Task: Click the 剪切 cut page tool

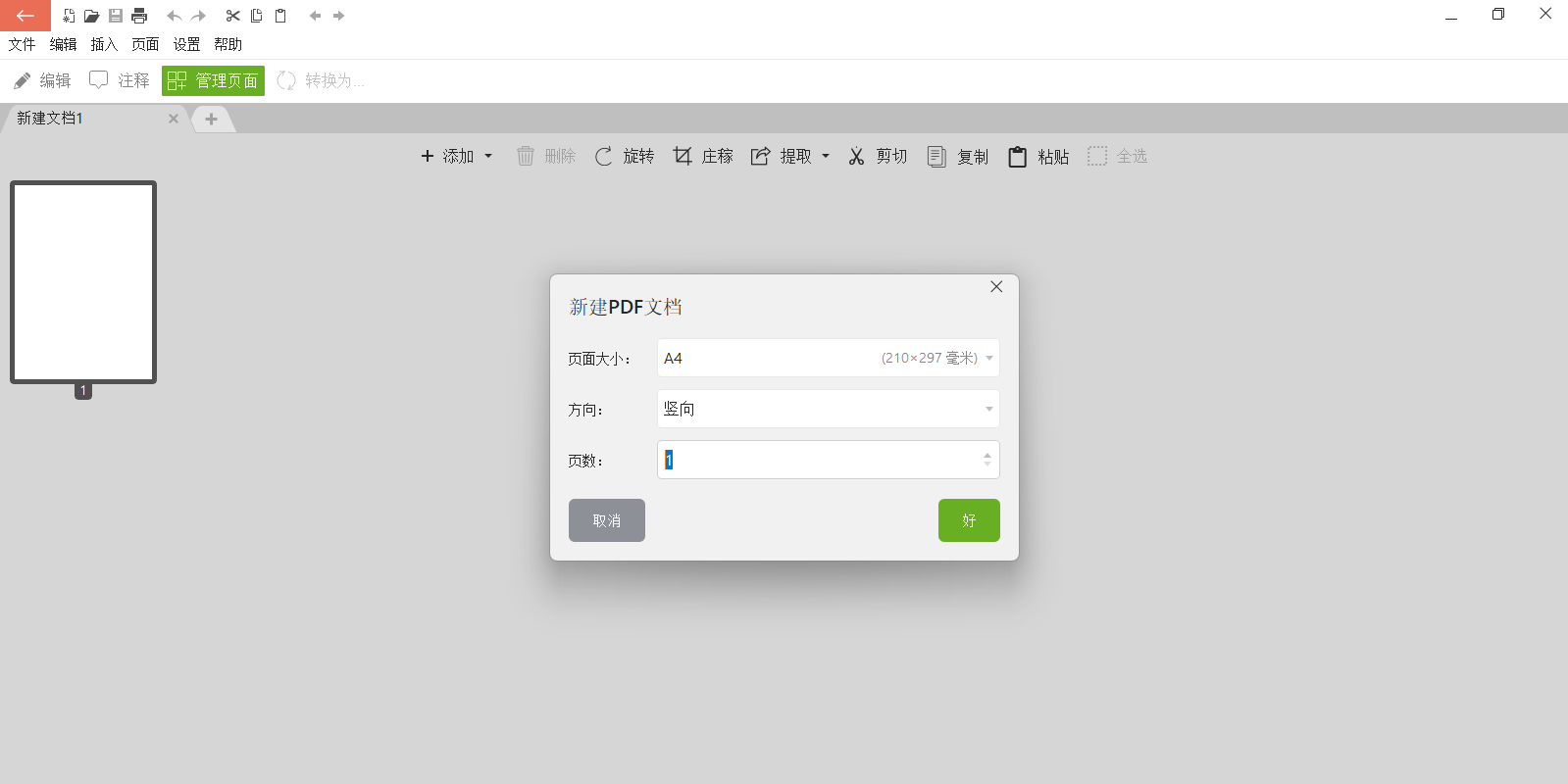Action: (878, 157)
